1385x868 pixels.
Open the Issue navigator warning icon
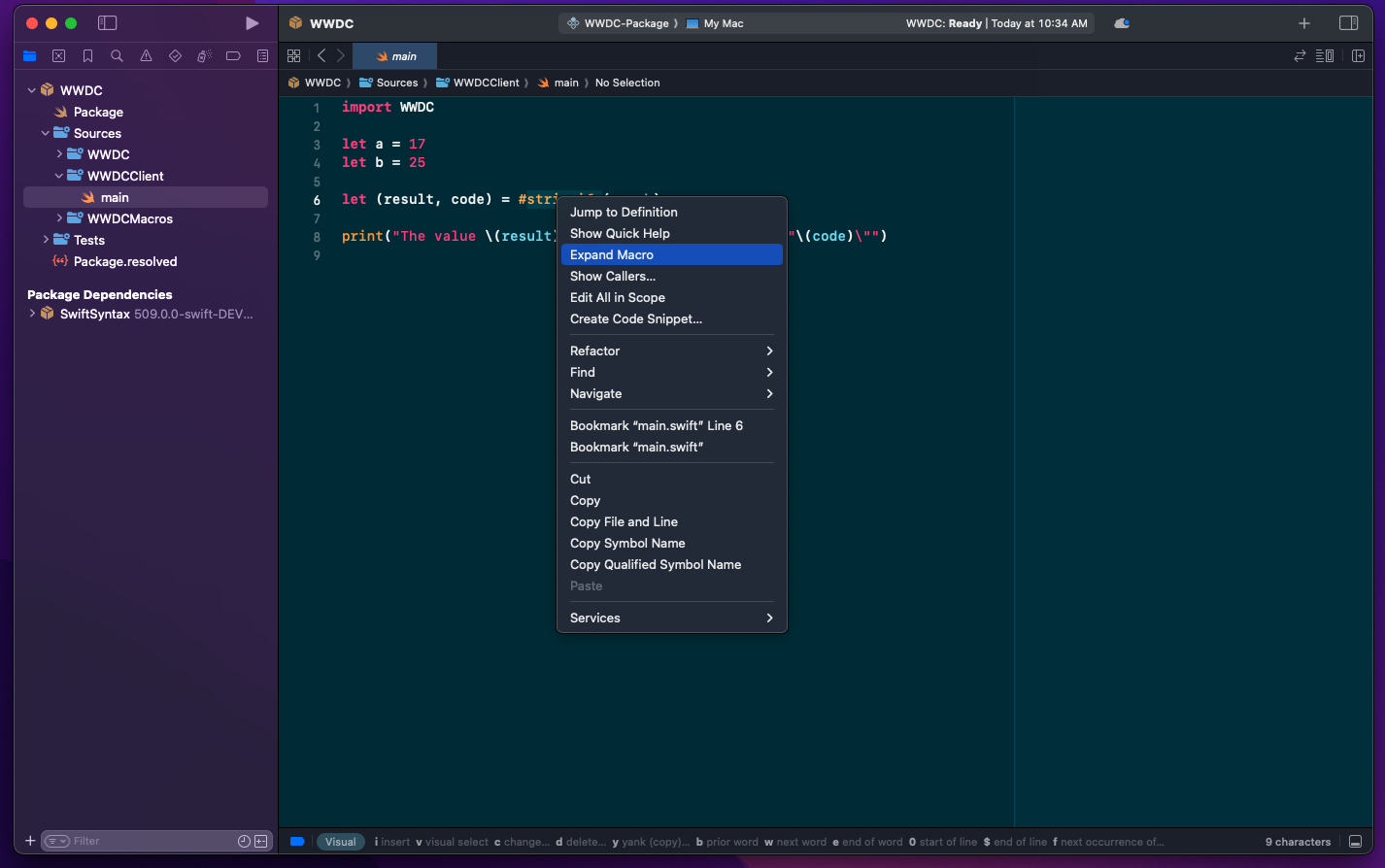click(146, 56)
